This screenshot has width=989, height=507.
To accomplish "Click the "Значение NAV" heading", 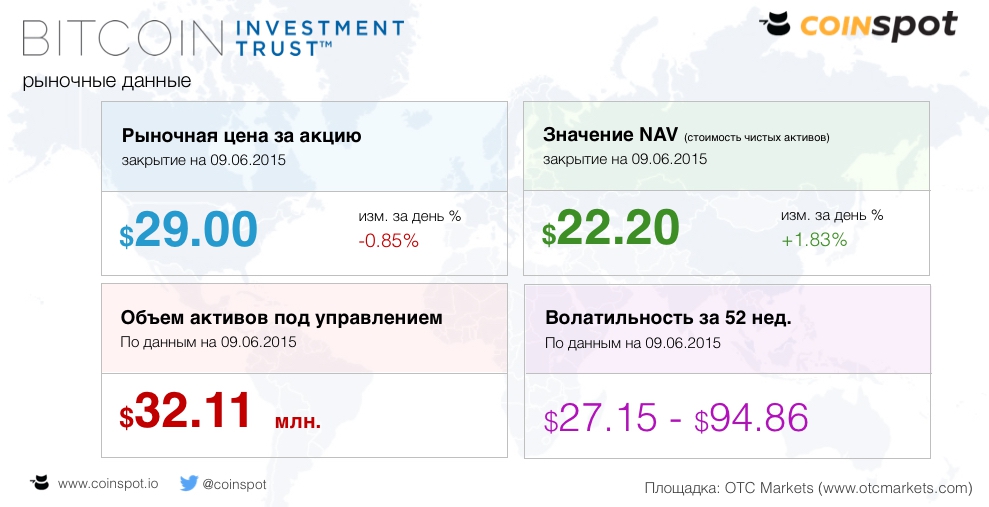I will click(x=611, y=135).
